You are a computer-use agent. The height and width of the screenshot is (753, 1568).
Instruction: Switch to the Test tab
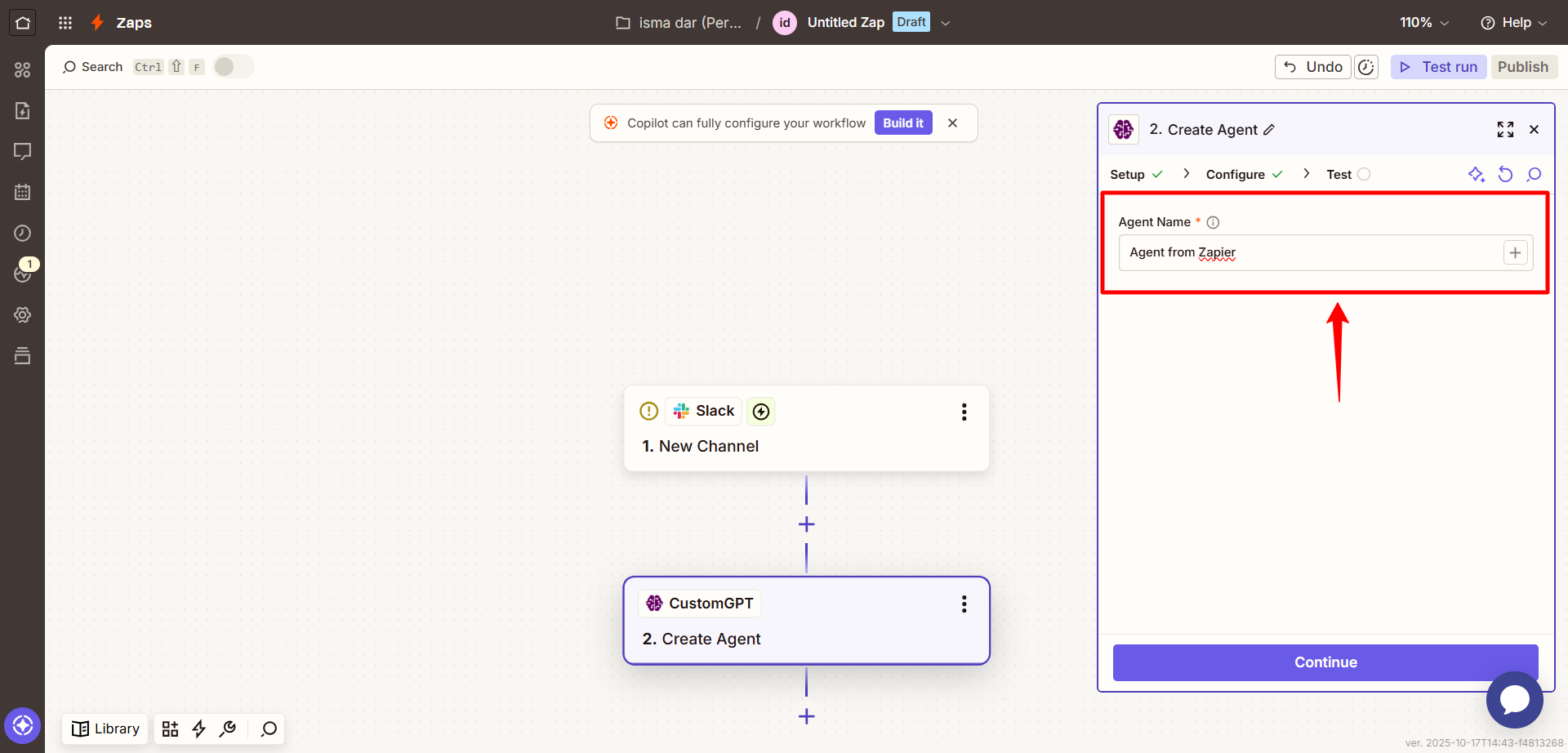[1347, 174]
